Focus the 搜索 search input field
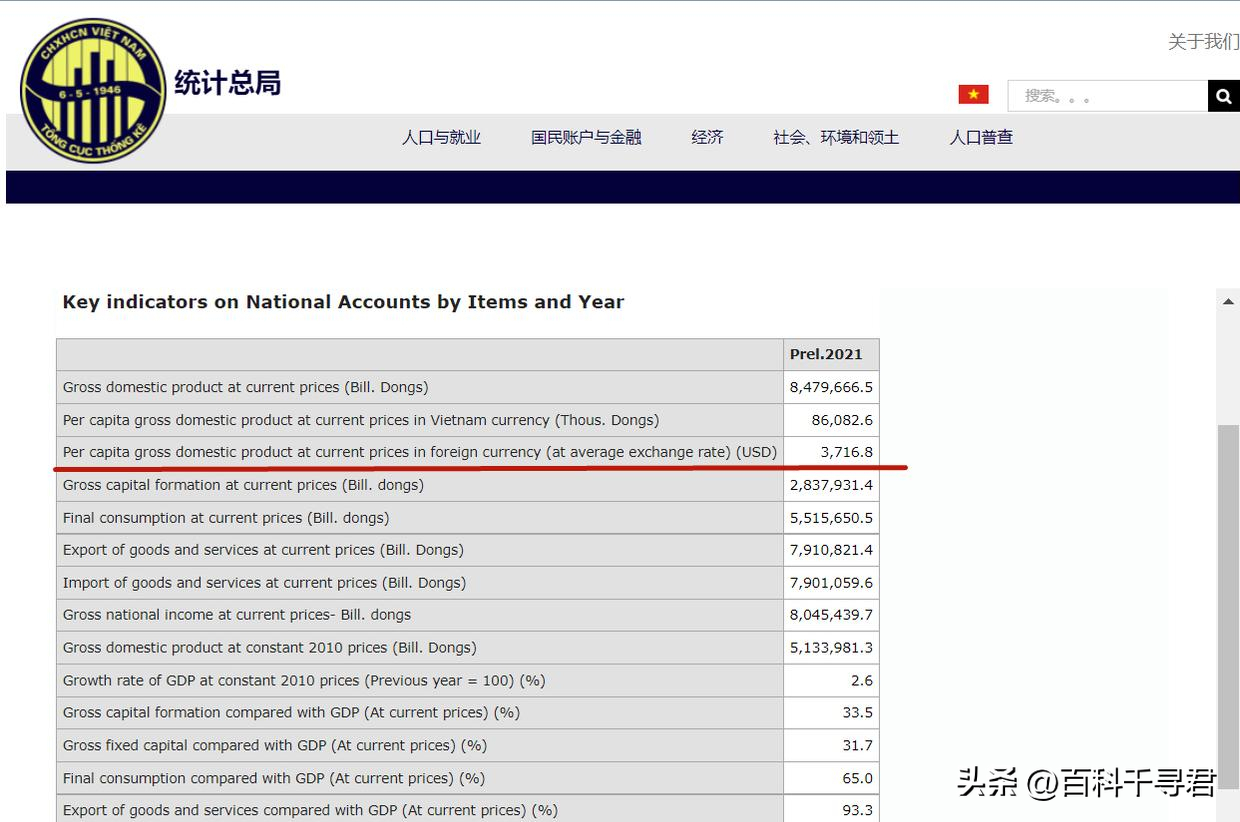1240x822 pixels. click(x=1107, y=96)
